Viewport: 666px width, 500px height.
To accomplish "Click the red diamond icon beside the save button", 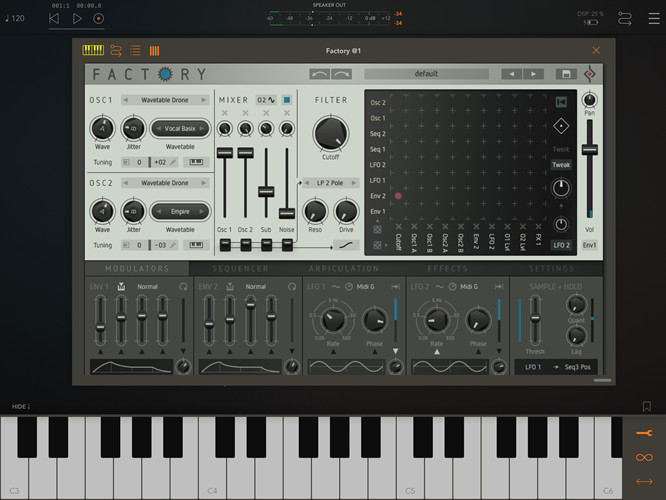I will (x=590, y=74).
